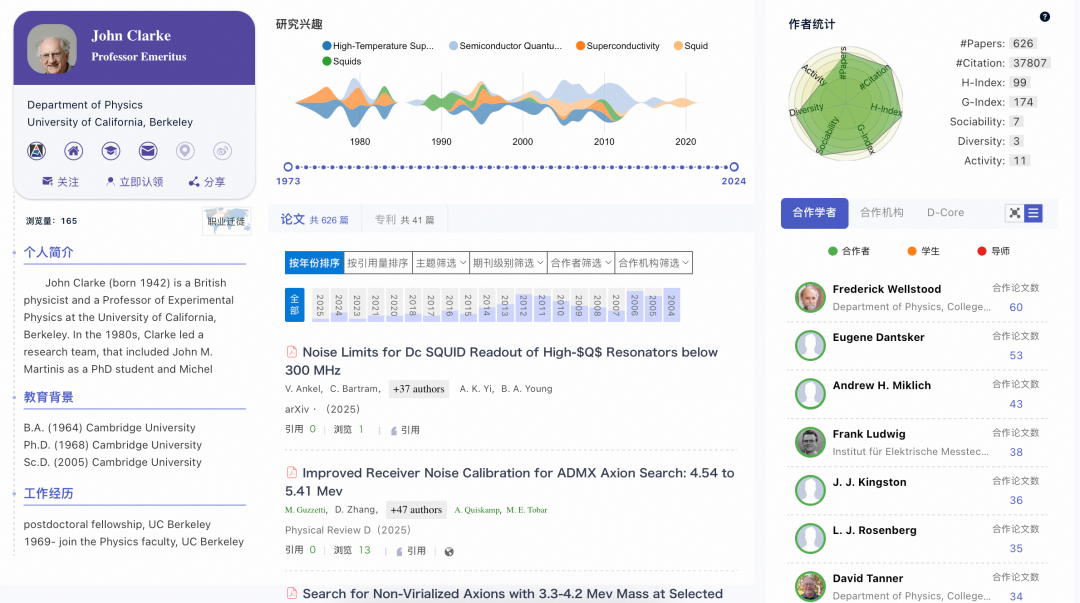The width and height of the screenshot is (1080, 603).
Task: Switch collaborators to network graph view
Action: click(1016, 212)
